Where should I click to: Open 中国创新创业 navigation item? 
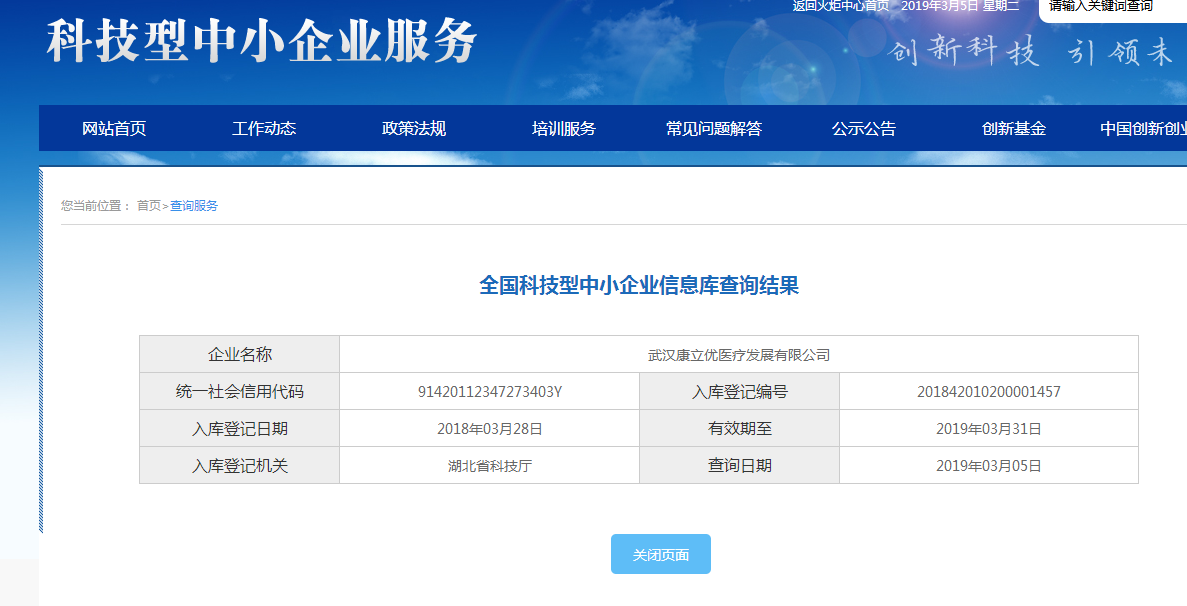[1143, 129]
